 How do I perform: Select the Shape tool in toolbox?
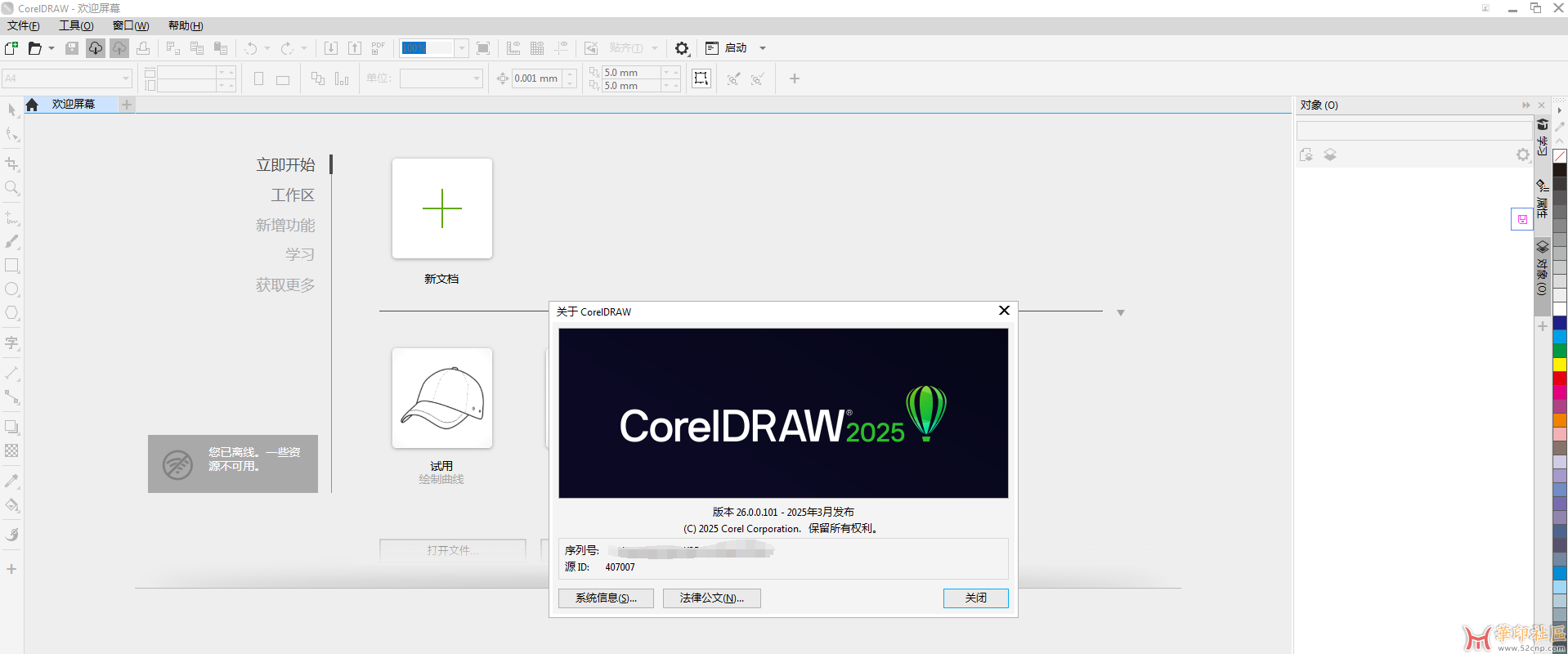pyautogui.click(x=11, y=134)
